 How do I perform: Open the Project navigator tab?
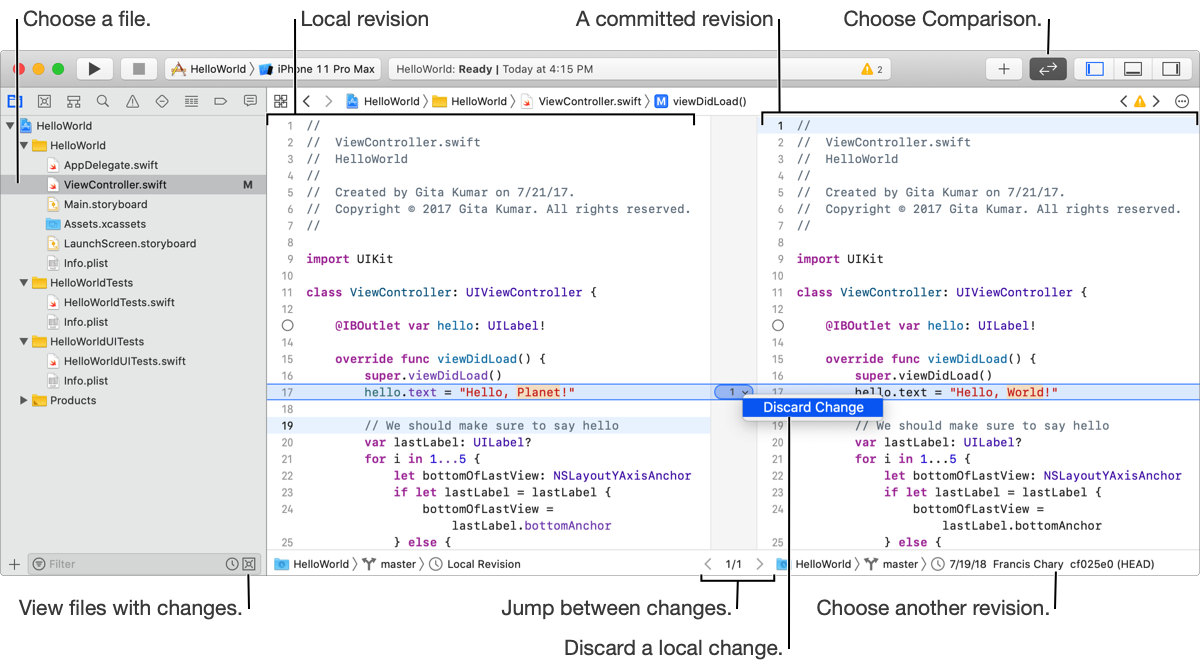(15, 101)
